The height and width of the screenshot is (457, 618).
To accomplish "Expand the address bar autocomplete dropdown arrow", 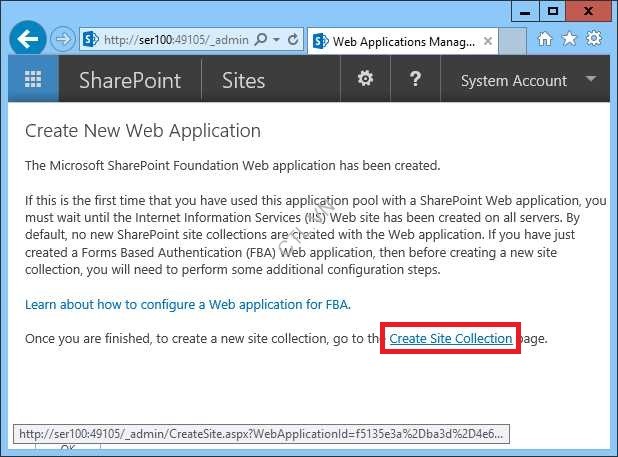I will click(x=276, y=40).
